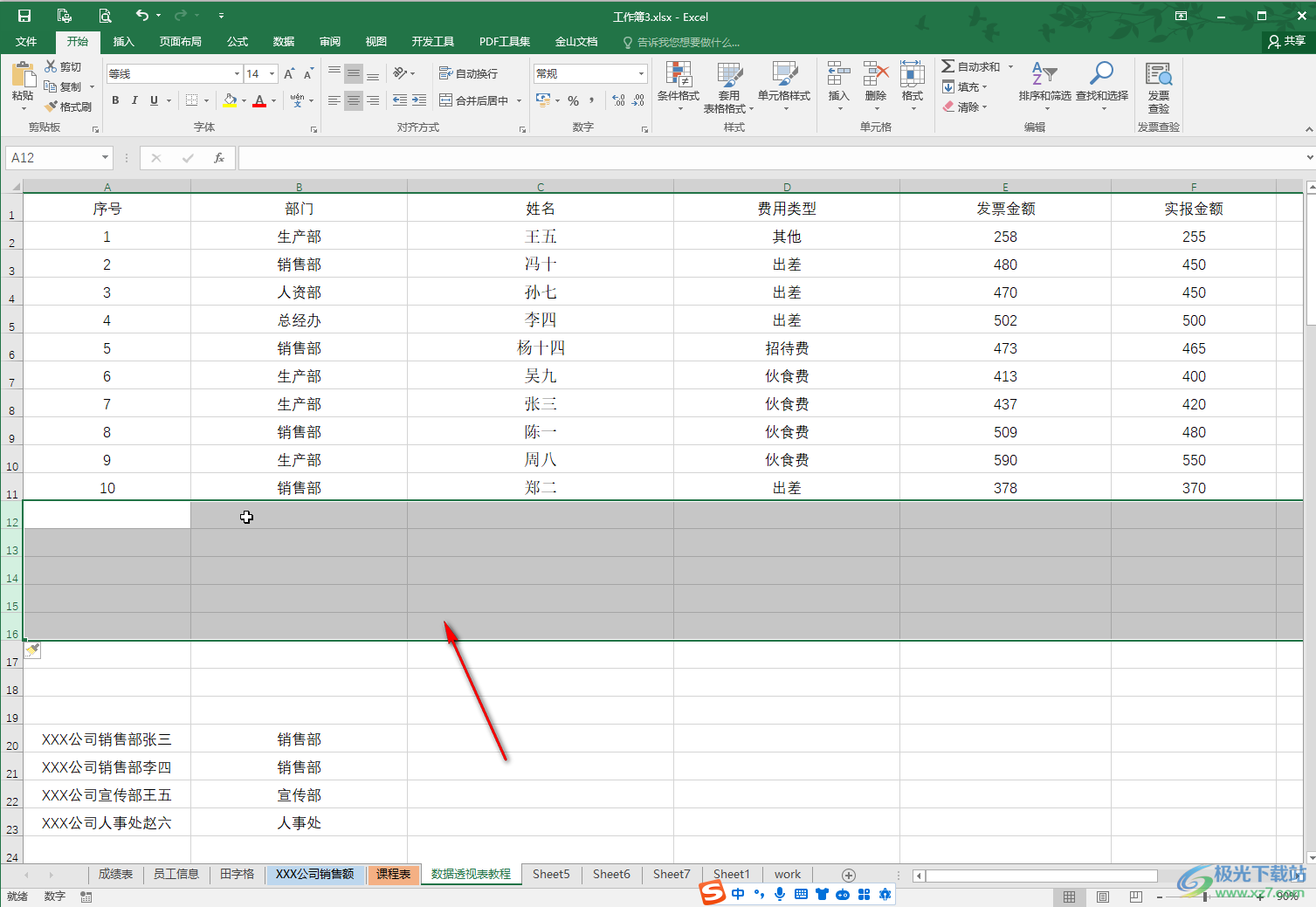Switch to sheet tab Sheet5
Image resolution: width=1316 pixels, height=907 pixels.
(551, 874)
